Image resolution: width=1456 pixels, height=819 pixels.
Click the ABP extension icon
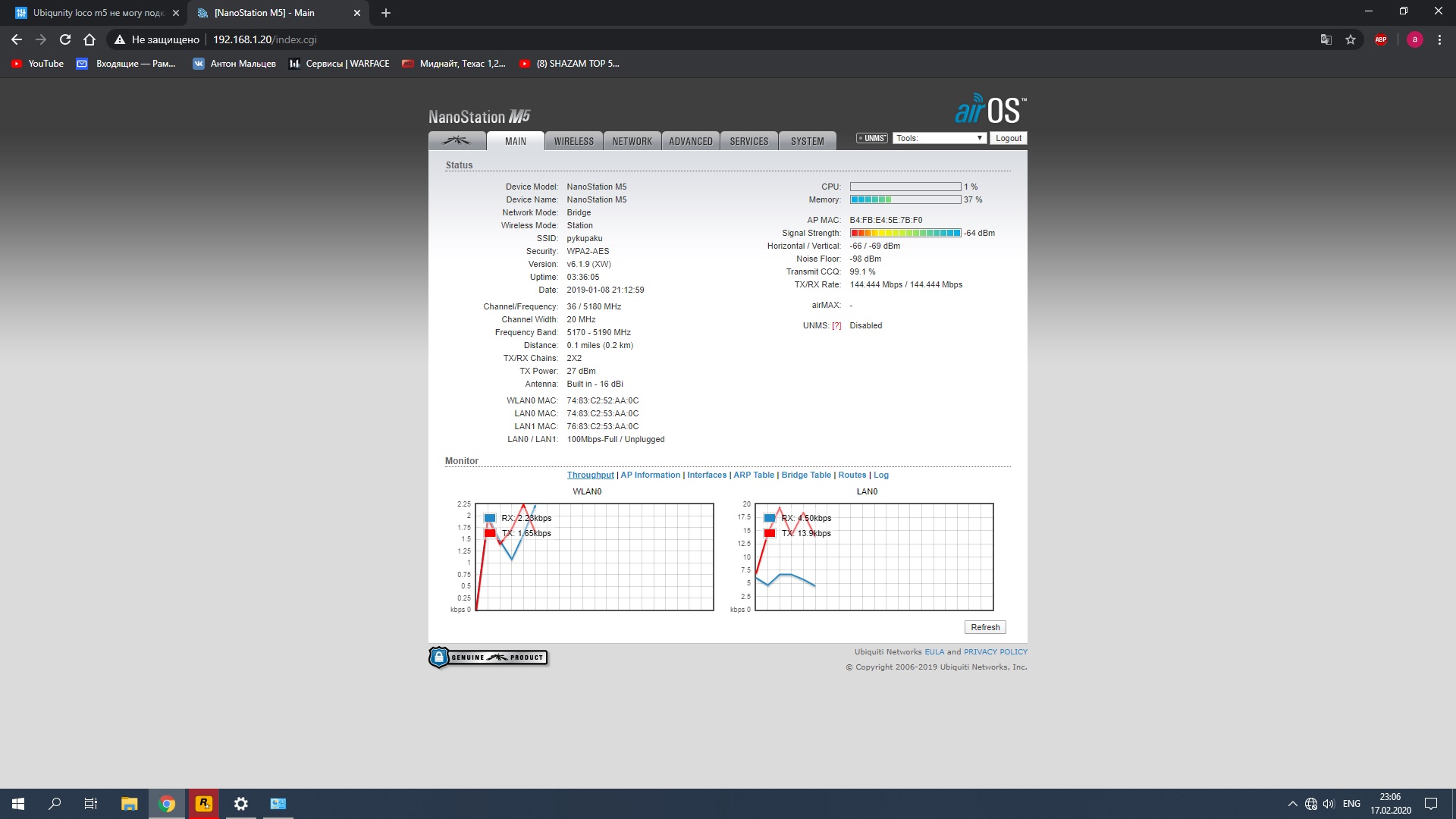[1381, 39]
